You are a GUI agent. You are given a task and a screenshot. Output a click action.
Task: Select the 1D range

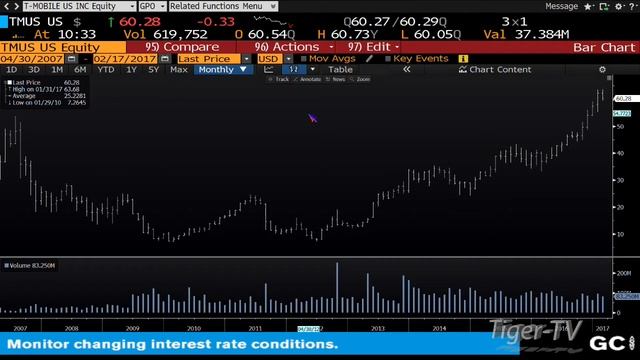pyautogui.click(x=11, y=70)
